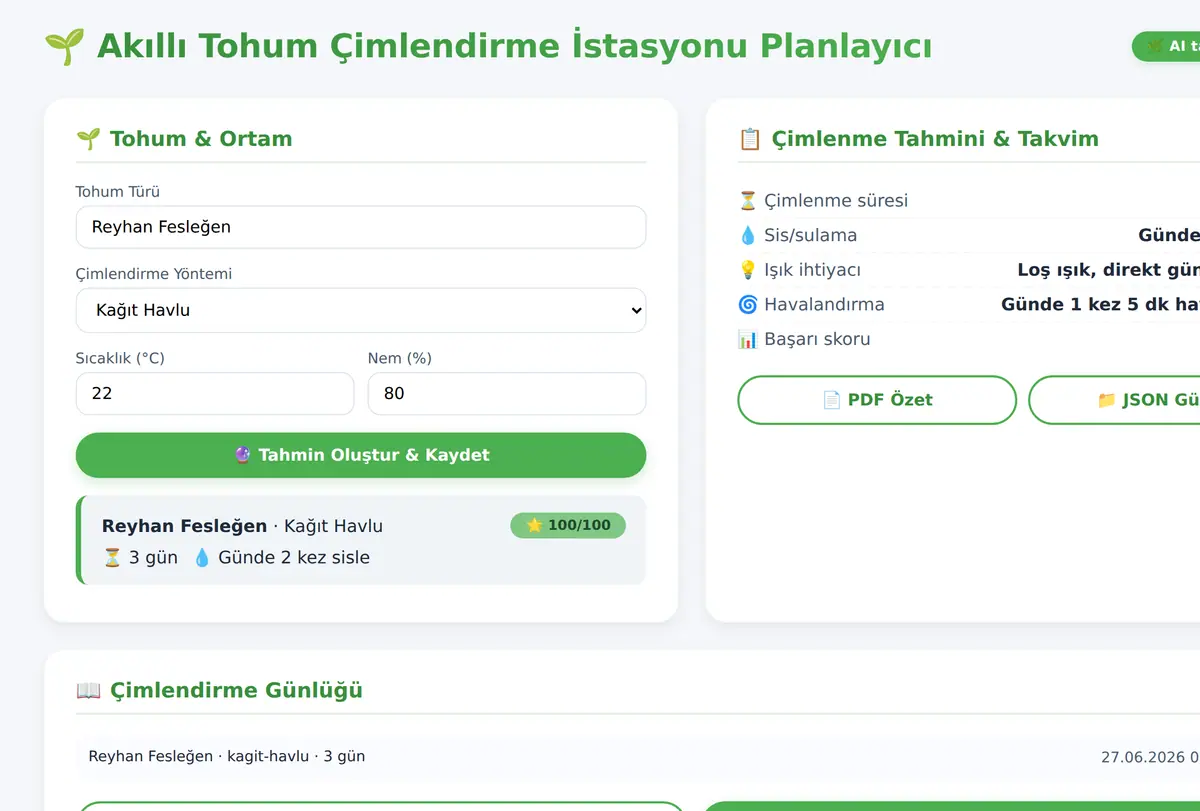Click the light bulb icon next to Işık ihtiyacı
This screenshot has height=811, width=1200.
click(x=748, y=270)
